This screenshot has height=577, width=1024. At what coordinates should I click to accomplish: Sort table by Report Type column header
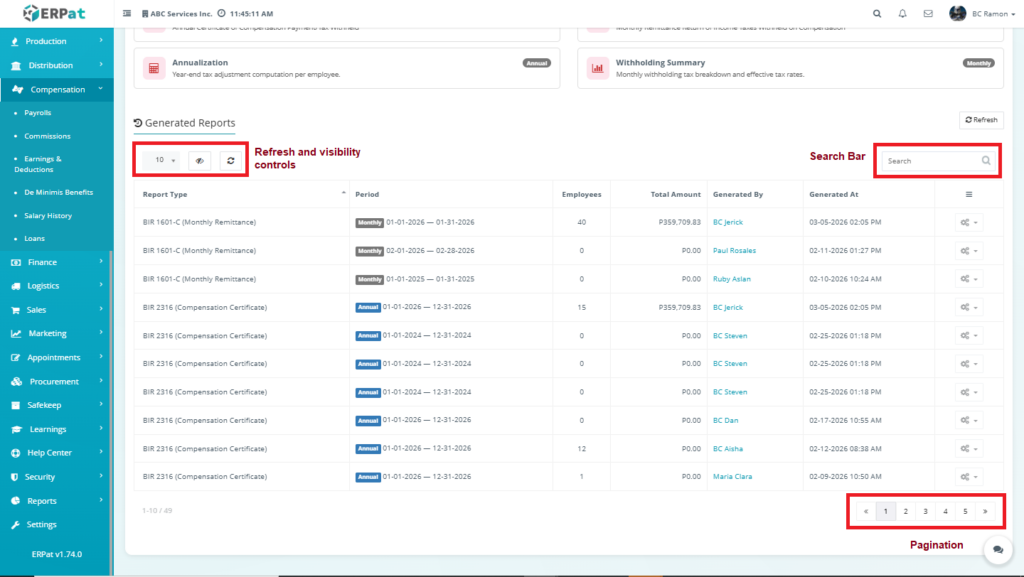click(165, 194)
